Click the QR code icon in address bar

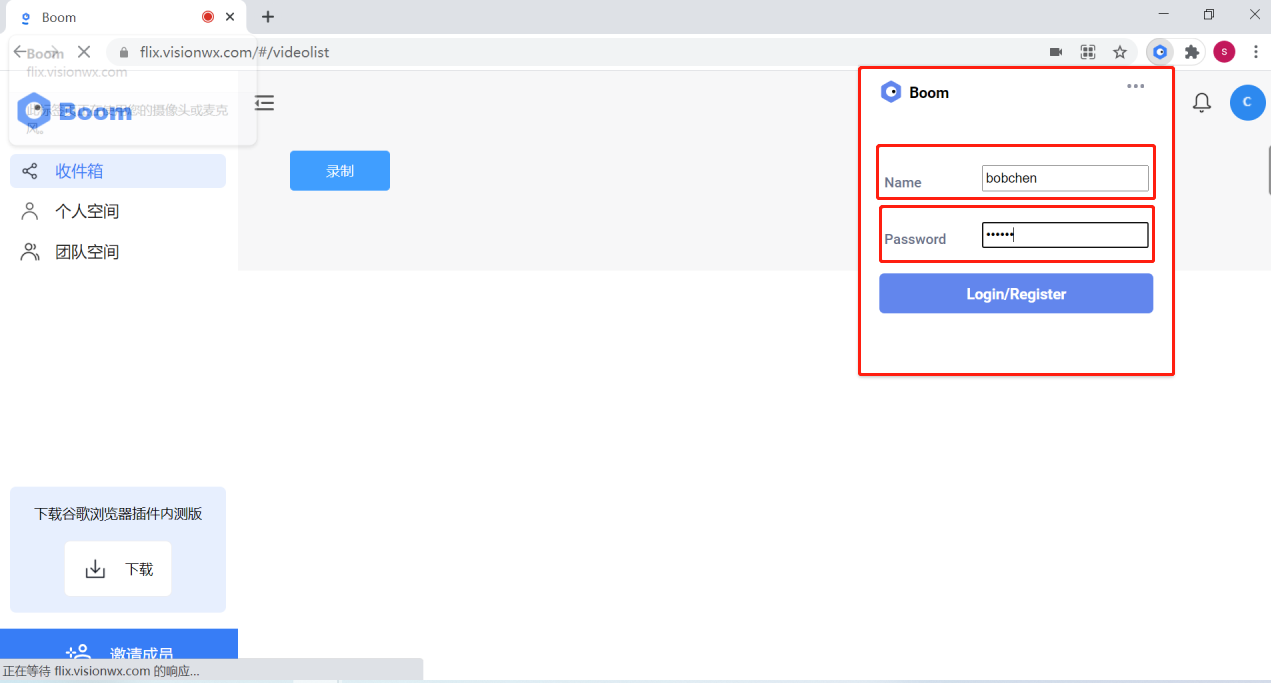click(1088, 52)
